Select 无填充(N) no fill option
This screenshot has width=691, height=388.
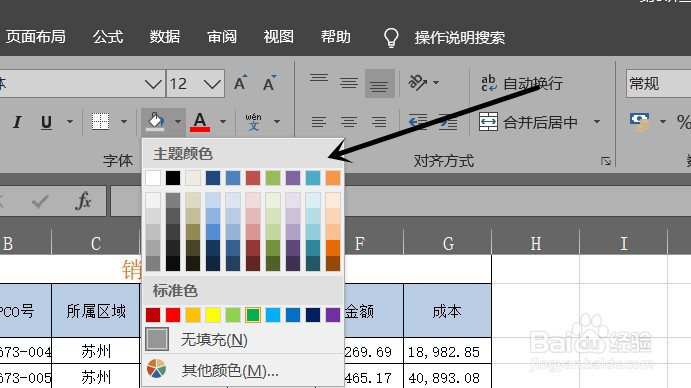coord(242,340)
